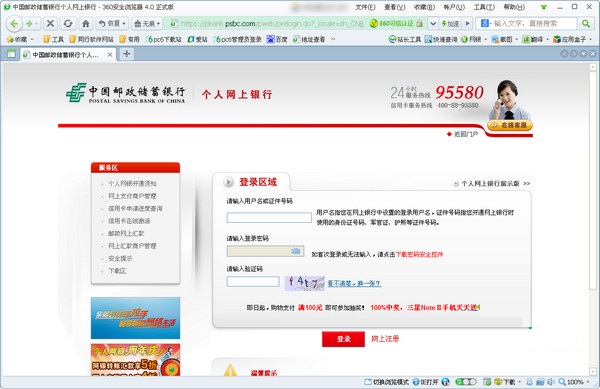Open the 同行软件网站 bookmark folder
The image size is (600, 389).
click(91, 39)
